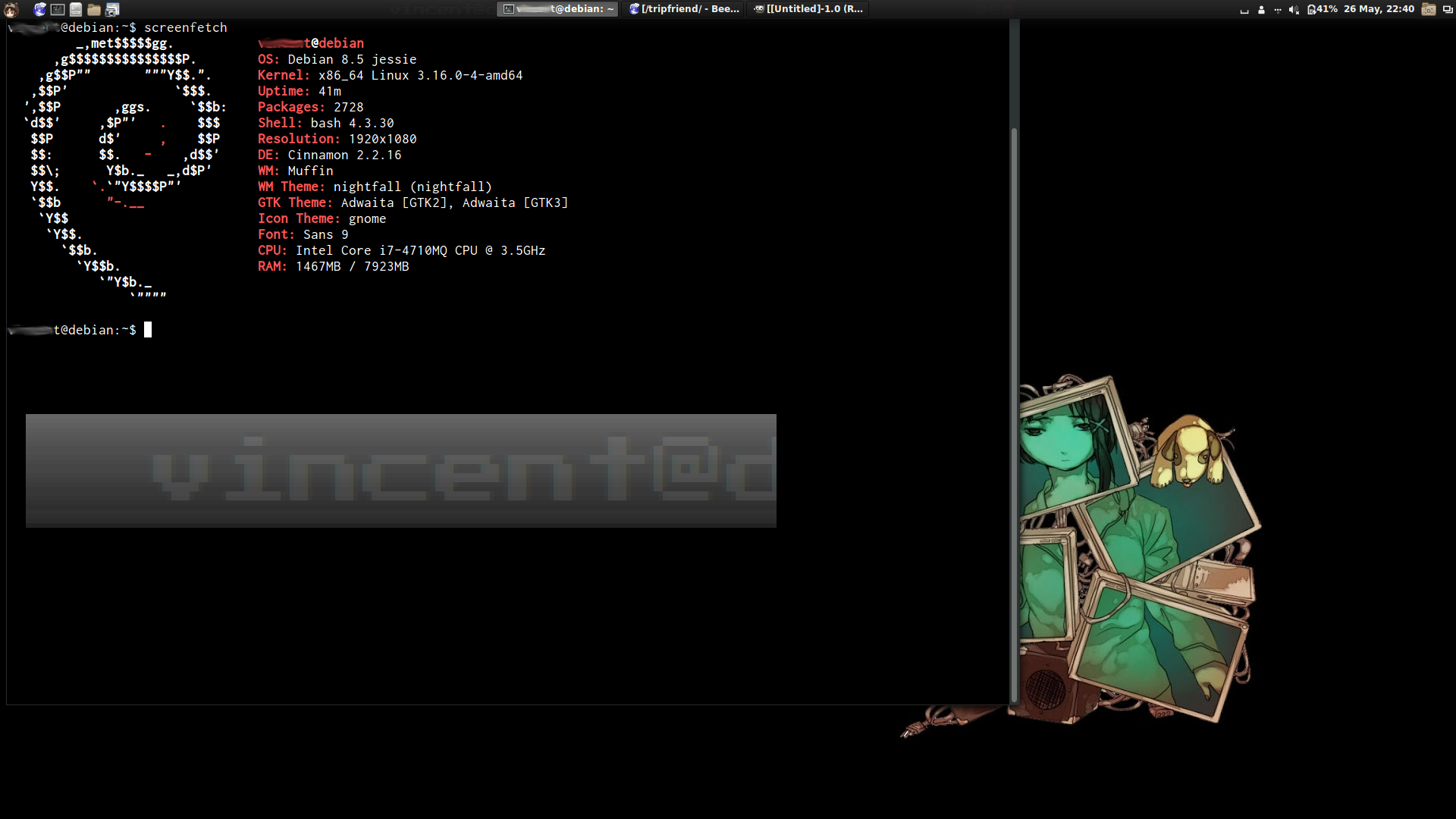Open the file cabinet launcher icon
The height and width of the screenshot is (819, 1456).
click(76, 9)
